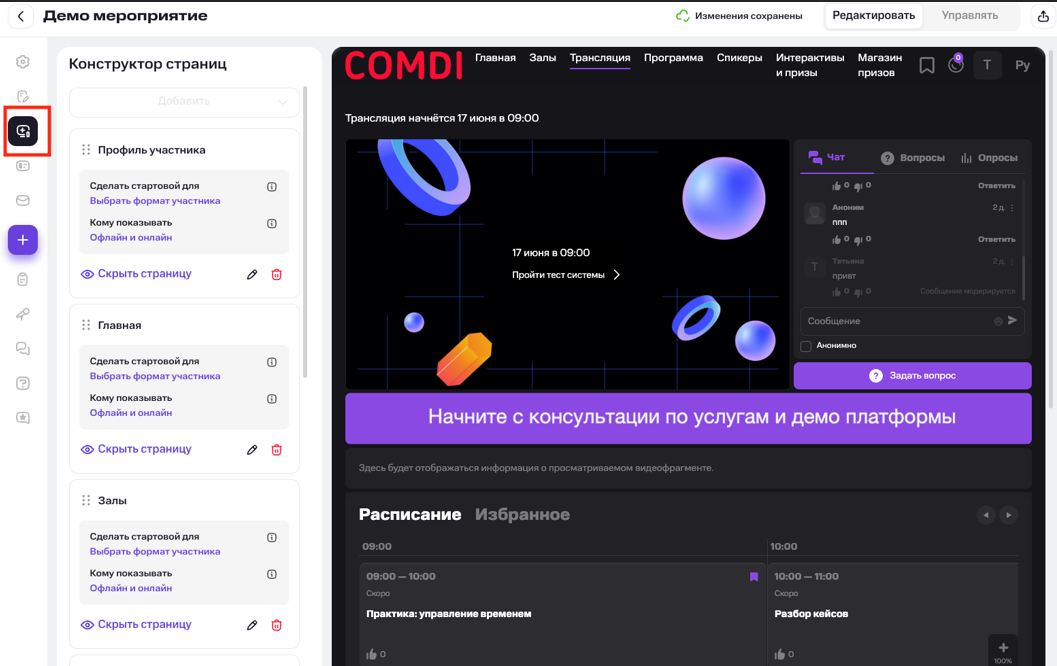Delete the Залы page with the trash icon
The width and height of the screenshot is (1057, 666).
click(276, 625)
